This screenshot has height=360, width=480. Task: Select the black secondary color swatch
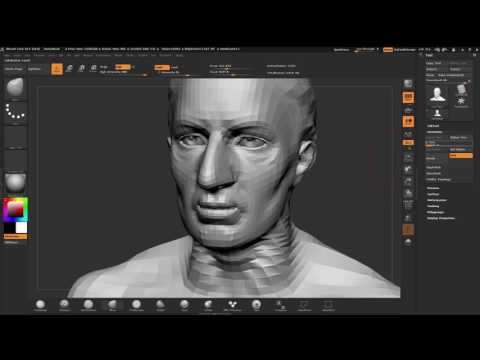(x=9, y=228)
